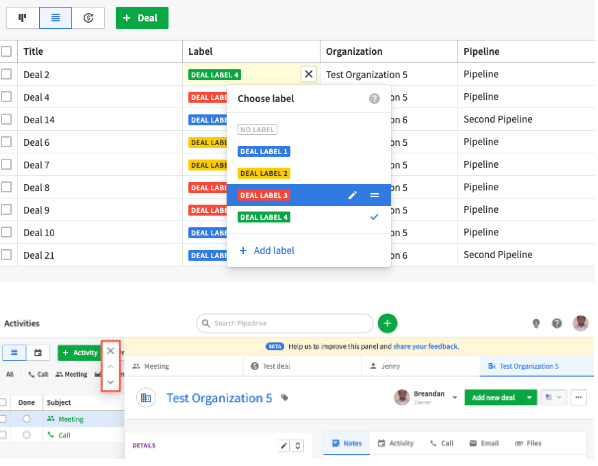Click the help question mark in Choose label
The height and width of the screenshot is (466, 598).
[x=374, y=99]
